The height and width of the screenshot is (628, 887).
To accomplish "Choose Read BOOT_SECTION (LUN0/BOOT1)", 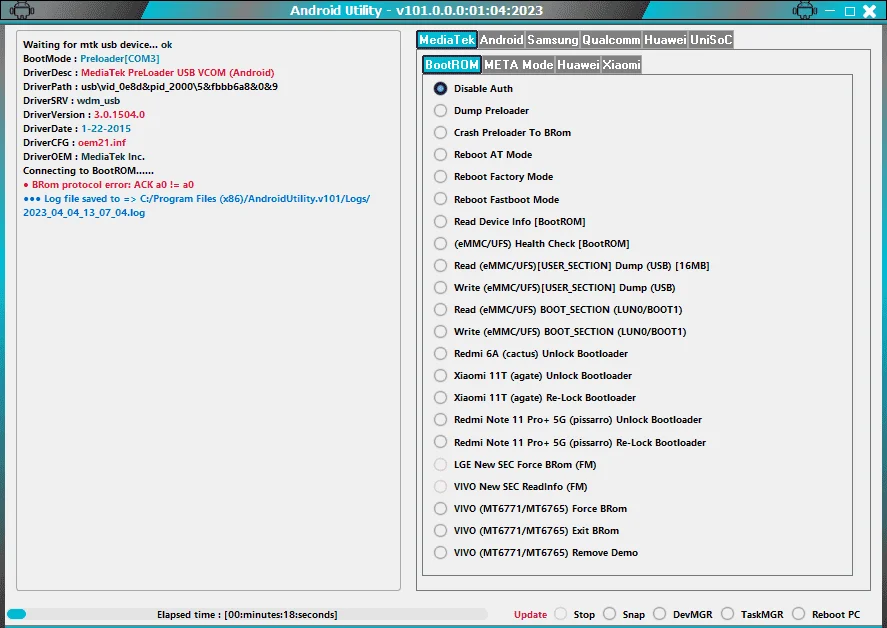I will pyautogui.click(x=440, y=310).
